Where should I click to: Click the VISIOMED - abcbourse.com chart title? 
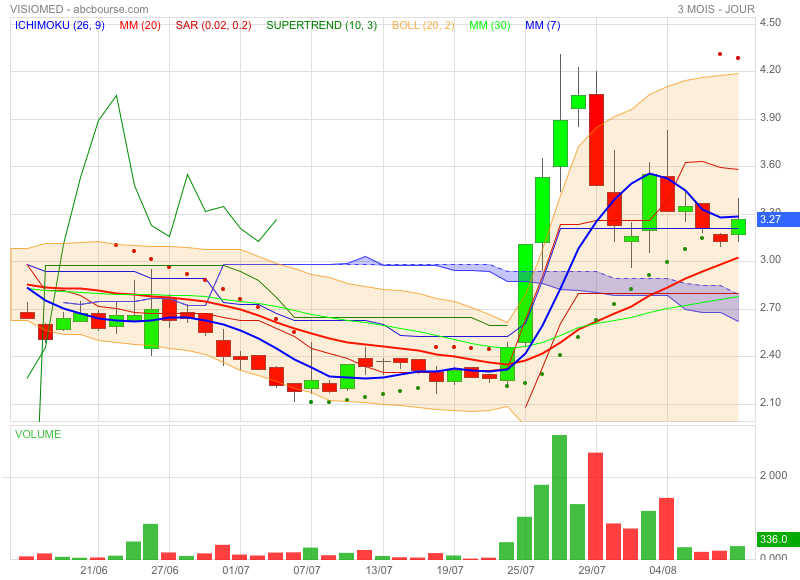tap(79, 9)
